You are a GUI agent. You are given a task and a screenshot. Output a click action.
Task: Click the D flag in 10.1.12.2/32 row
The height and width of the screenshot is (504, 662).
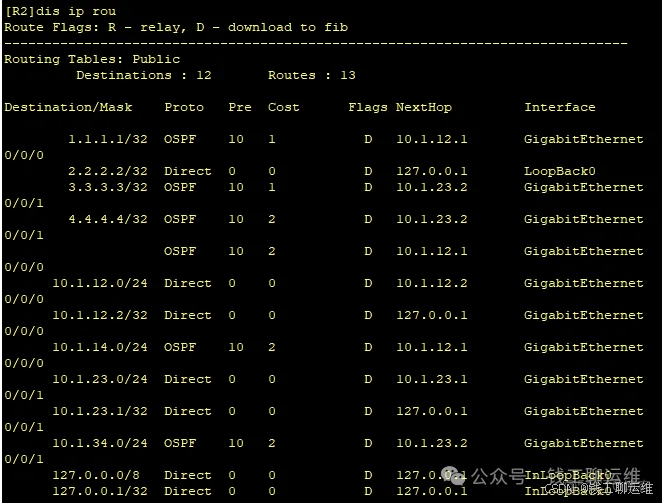368,315
